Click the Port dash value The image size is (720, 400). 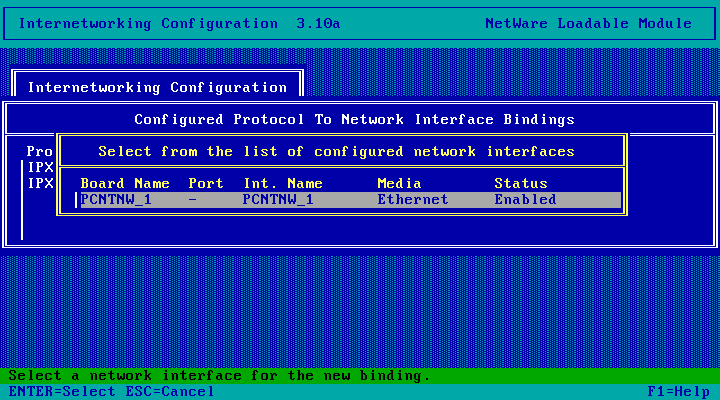[x=192, y=200]
